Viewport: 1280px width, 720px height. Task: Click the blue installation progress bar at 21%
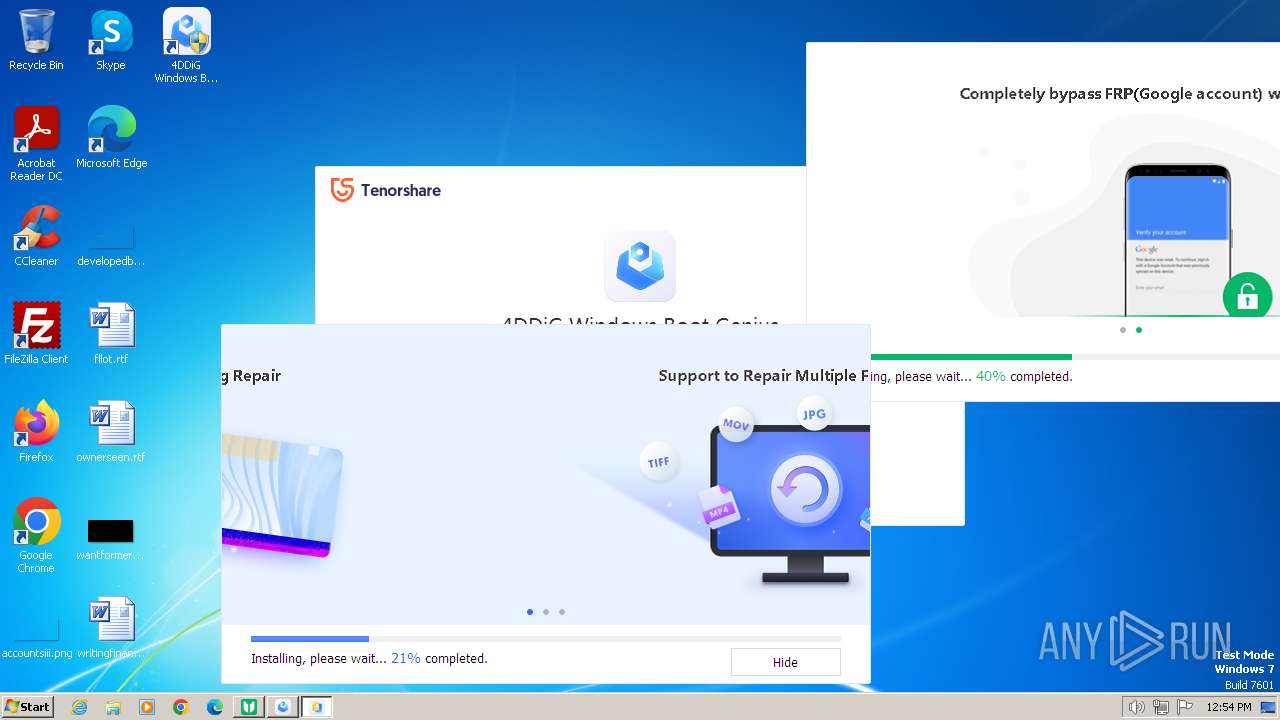(310, 638)
